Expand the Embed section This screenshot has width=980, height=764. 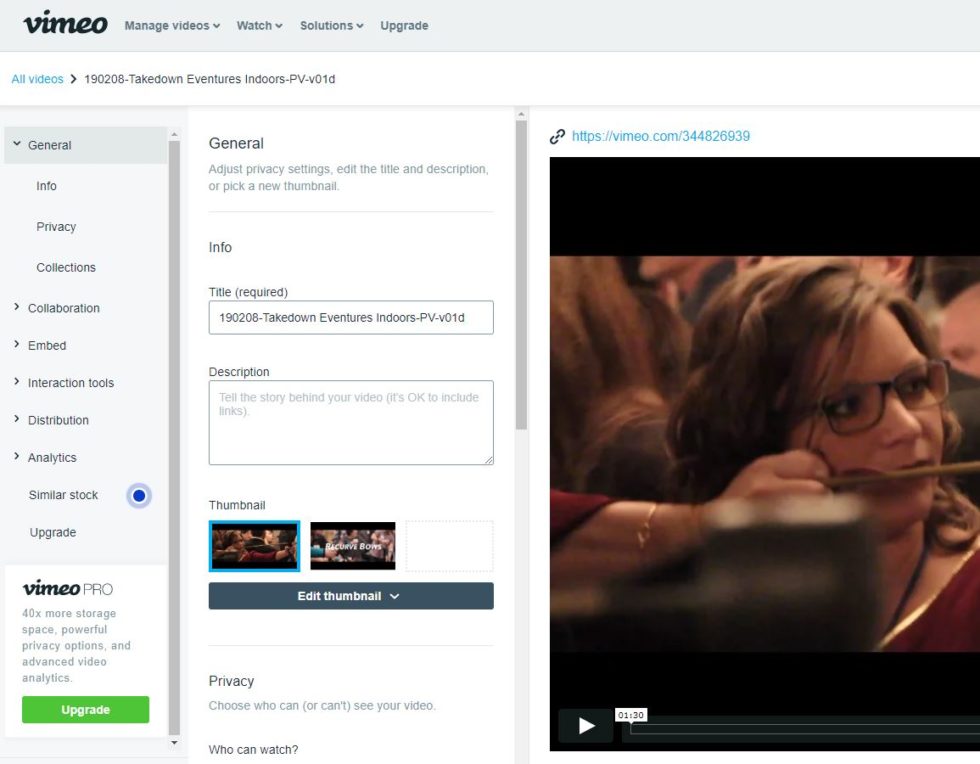point(46,345)
